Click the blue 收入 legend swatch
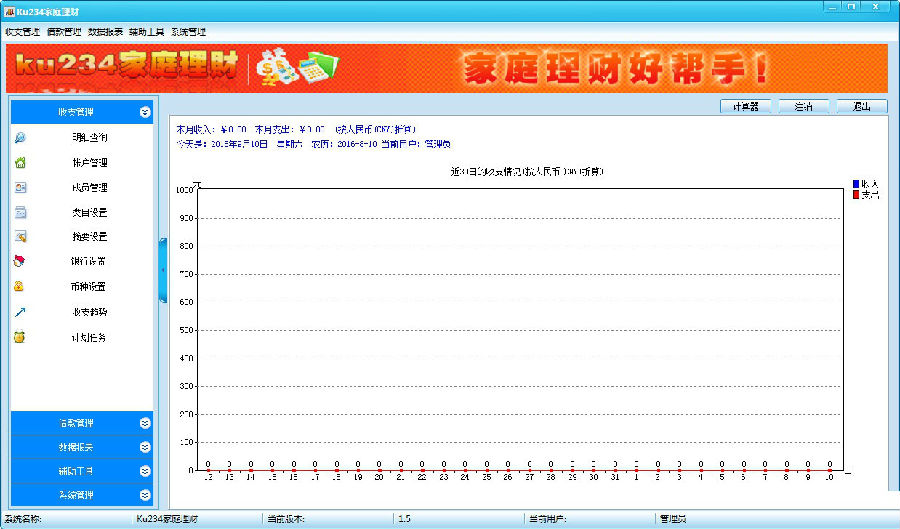 [x=856, y=184]
